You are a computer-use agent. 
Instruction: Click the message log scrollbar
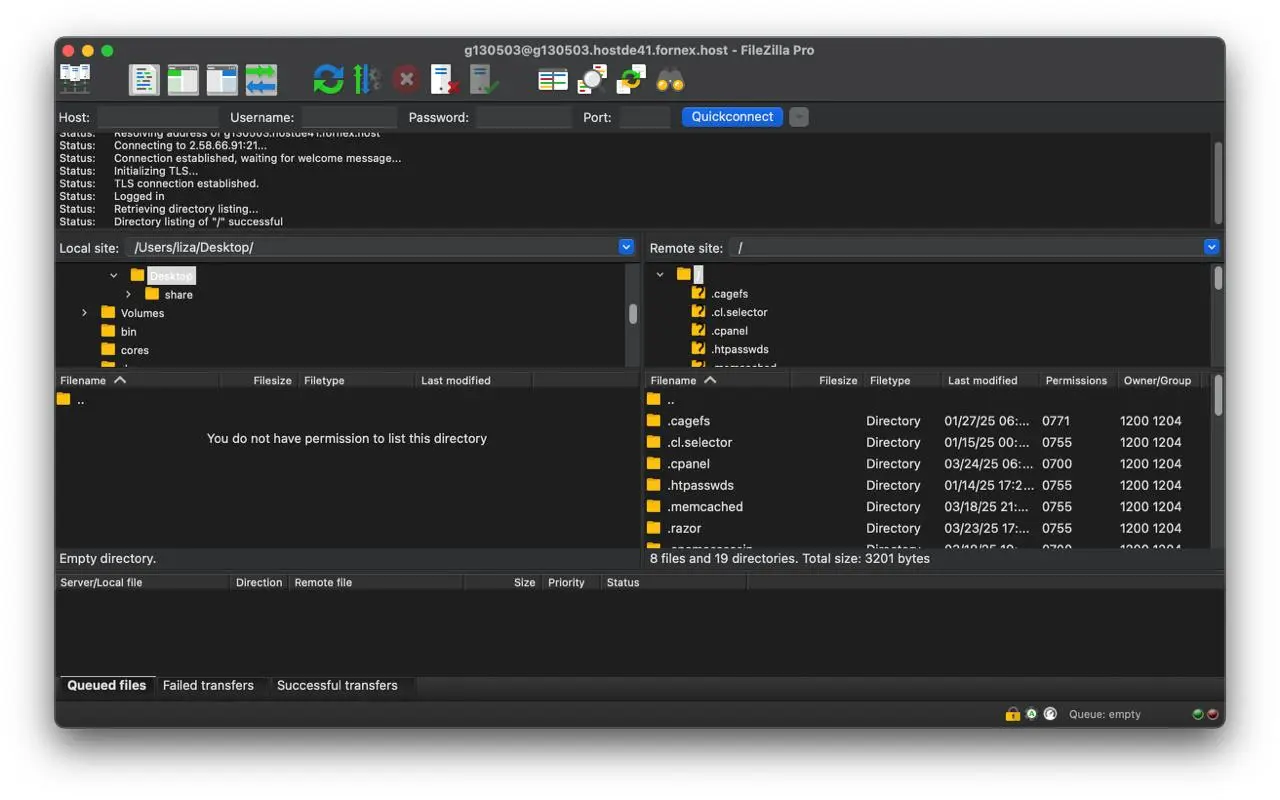click(x=1218, y=182)
